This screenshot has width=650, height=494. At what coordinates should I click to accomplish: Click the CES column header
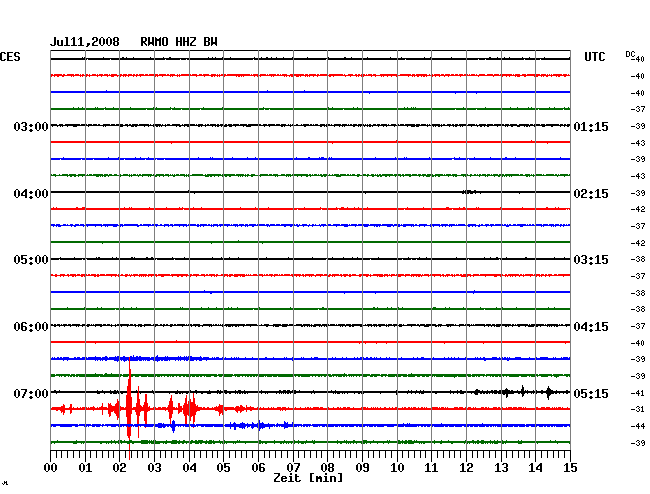coord(10,57)
